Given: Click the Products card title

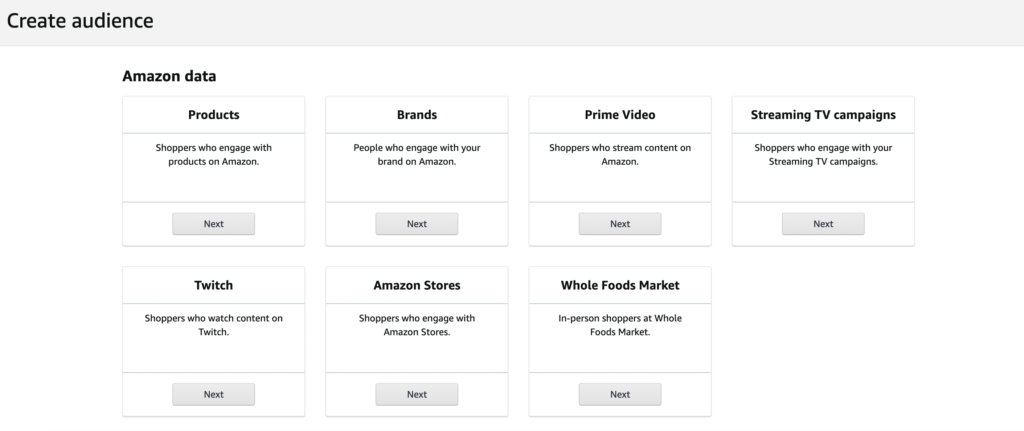Looking at the screenshot, I should point(213,115).
